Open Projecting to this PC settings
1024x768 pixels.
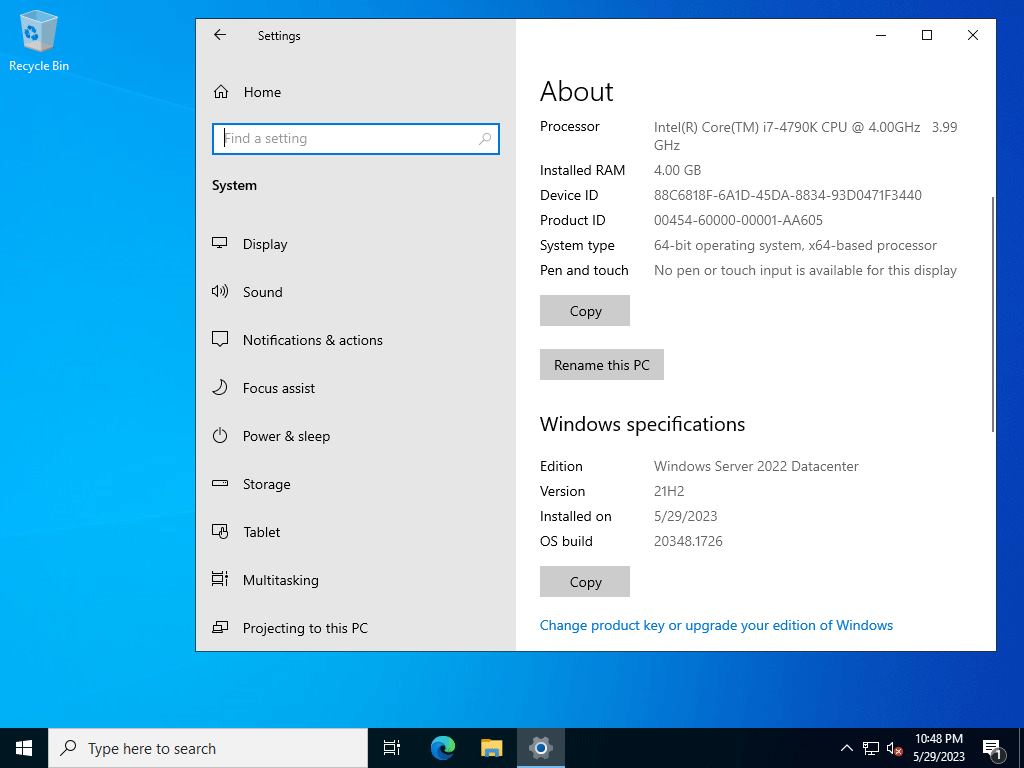click(290, 628)
